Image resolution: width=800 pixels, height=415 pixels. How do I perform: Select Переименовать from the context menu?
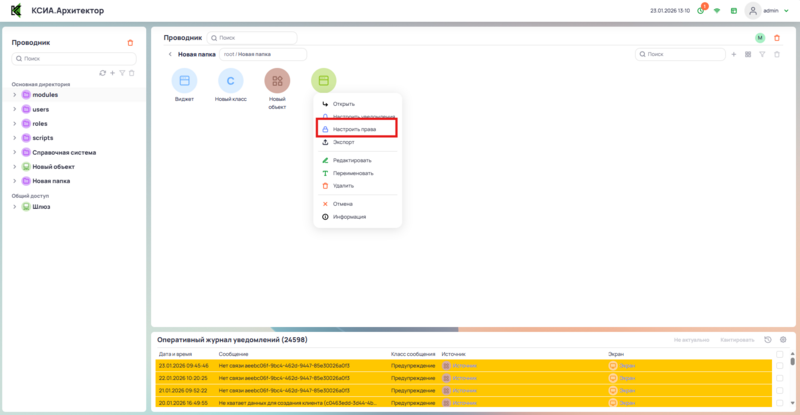pyautogui.click(x=351, y=173)
